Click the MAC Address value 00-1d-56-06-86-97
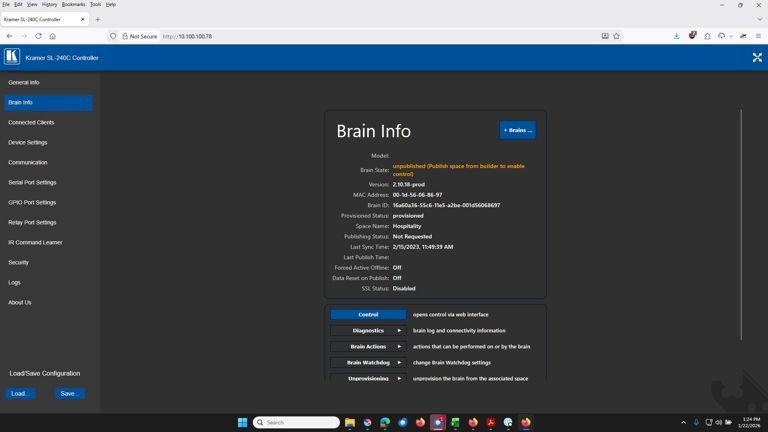Image resolution: width=768 pixels, height=432 pixels. (x=417, y=195)
